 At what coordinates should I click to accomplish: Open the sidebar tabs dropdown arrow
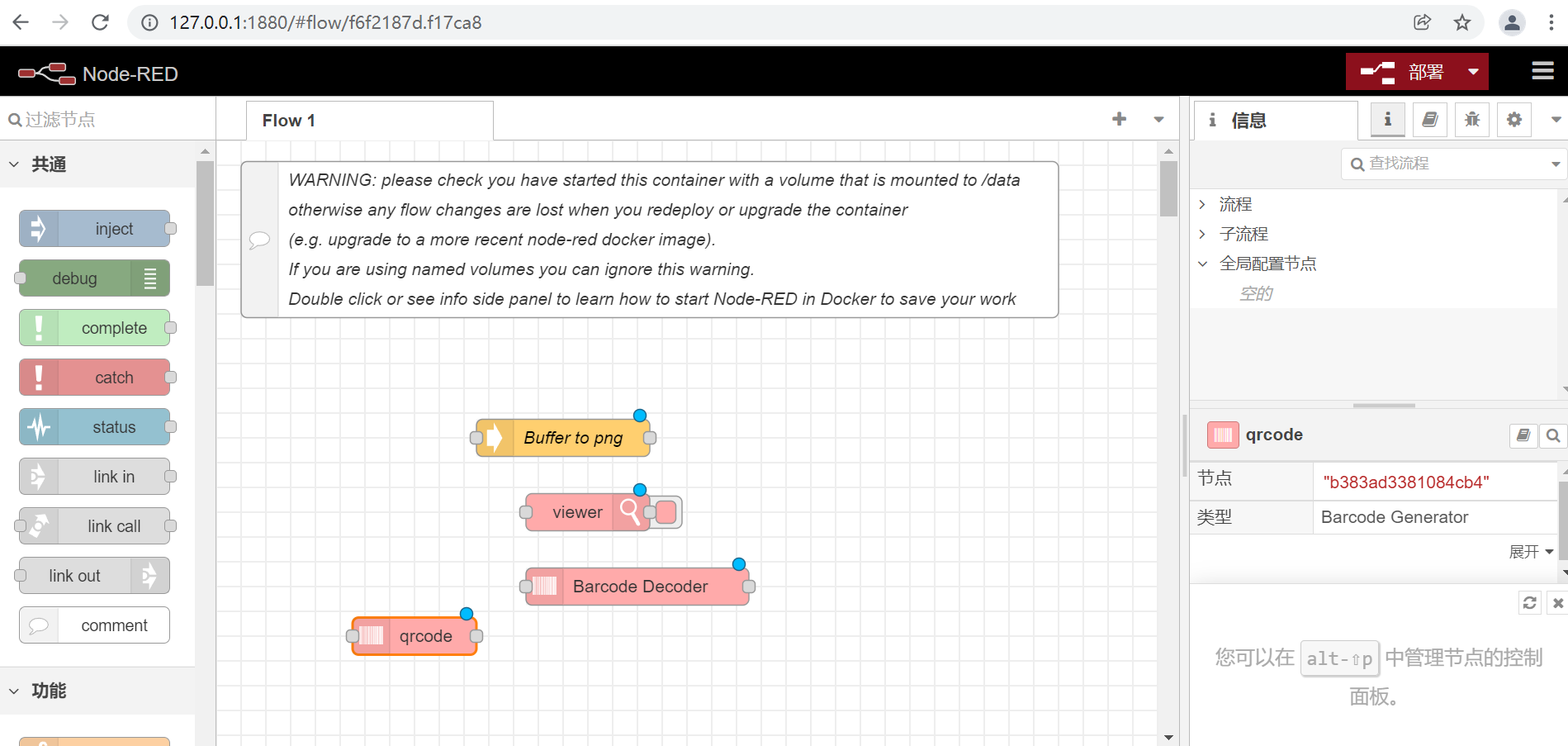pyautogui.click(x=1556, y=120)
